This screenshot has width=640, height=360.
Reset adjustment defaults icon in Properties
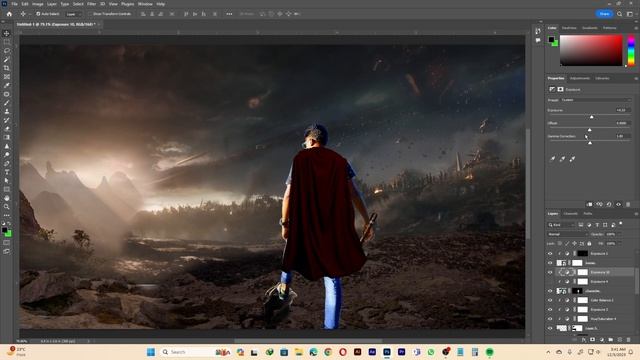click(x=609, y=204)
